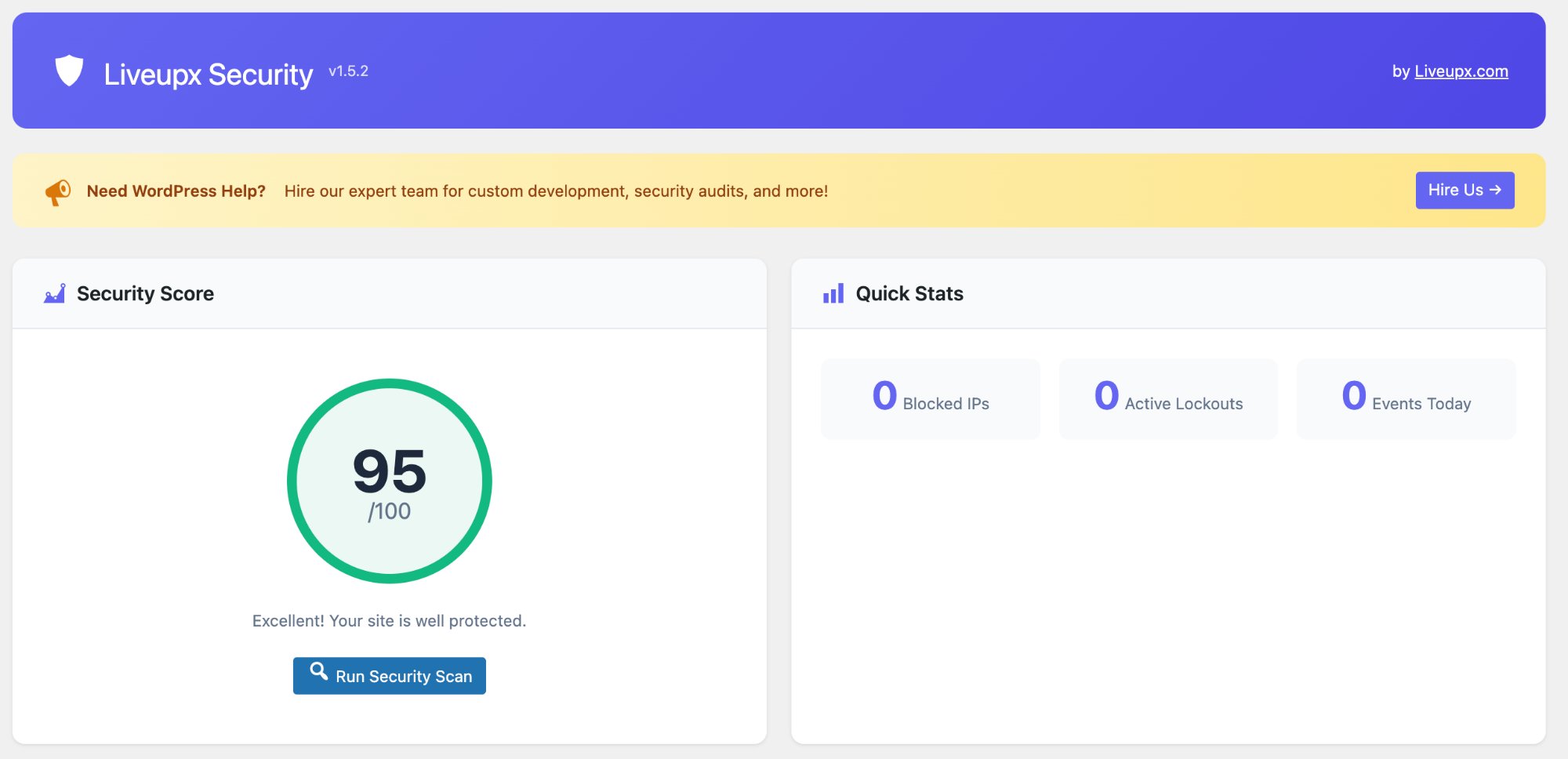1568x759 pixels.
Task: Click the Security Score heading
Action: point(145,293)
